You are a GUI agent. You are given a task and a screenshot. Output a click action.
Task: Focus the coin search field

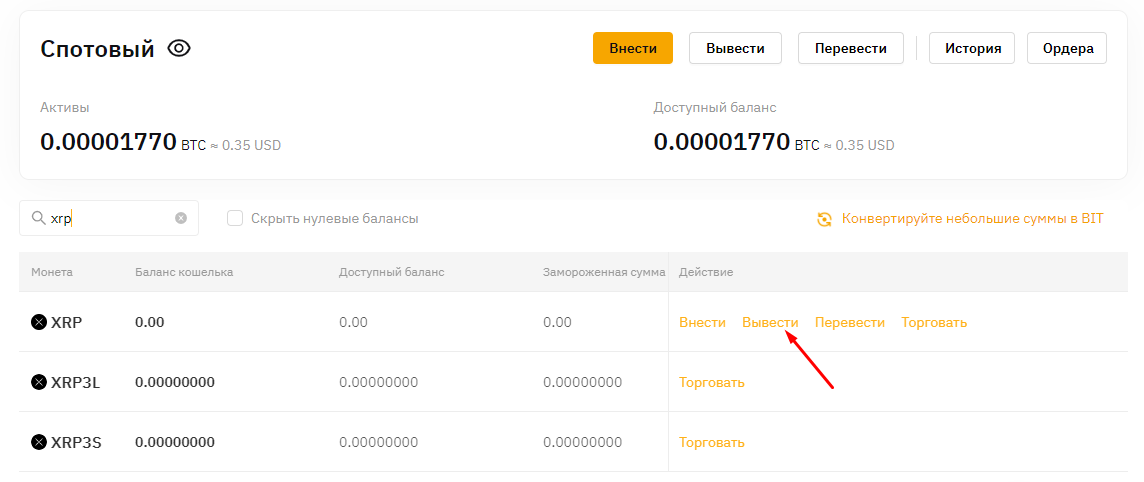[109, 218]
